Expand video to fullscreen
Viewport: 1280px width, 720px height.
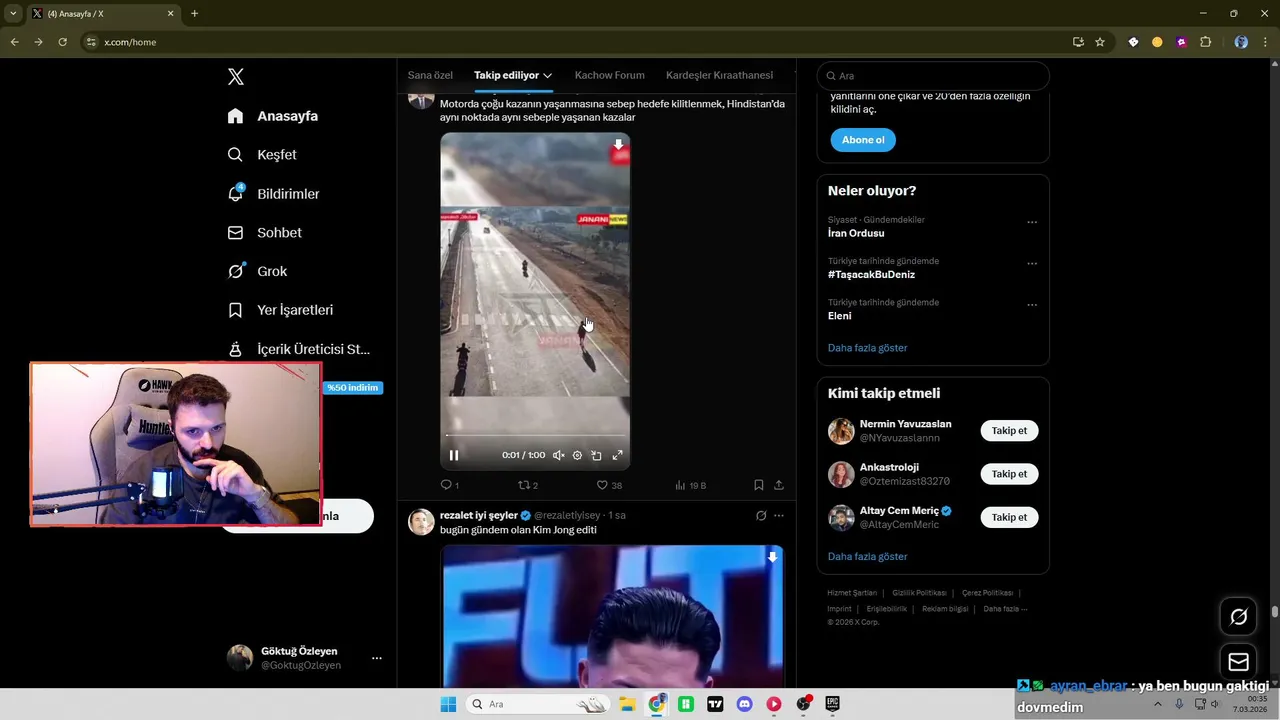pyautogui.click(x=617, y=455)
